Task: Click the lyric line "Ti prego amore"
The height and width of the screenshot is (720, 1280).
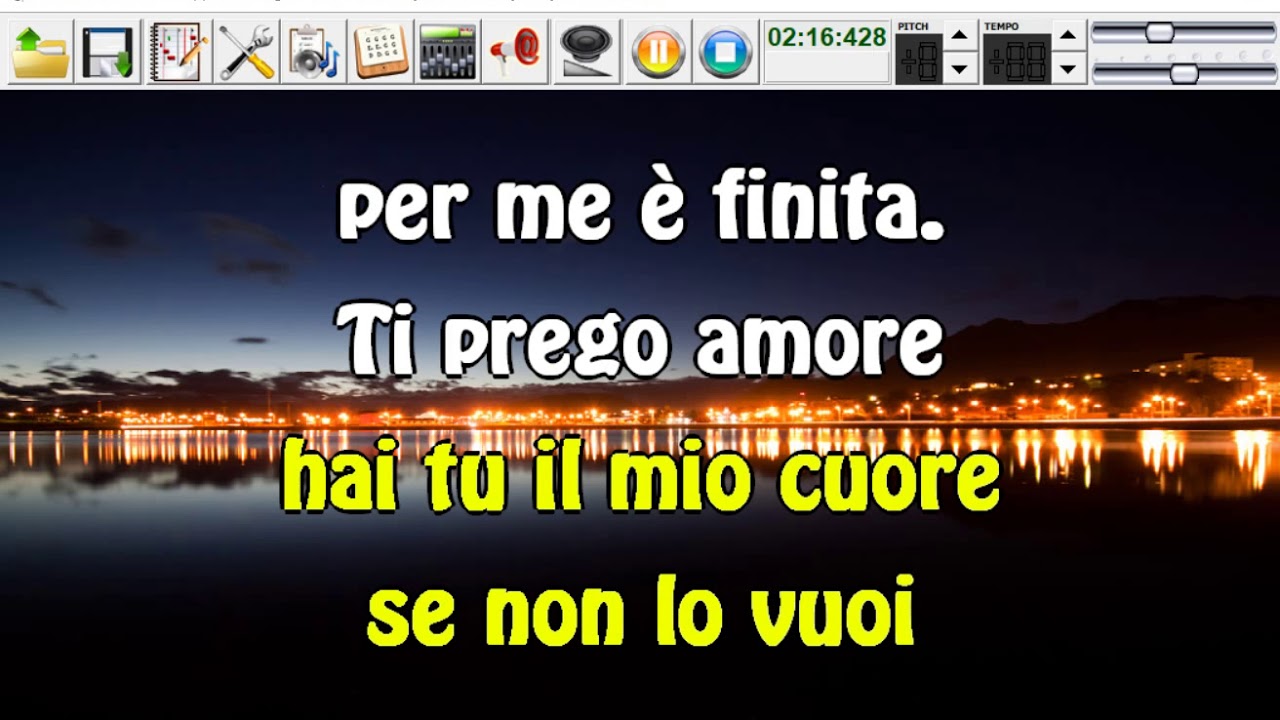Action: point(640,340)
